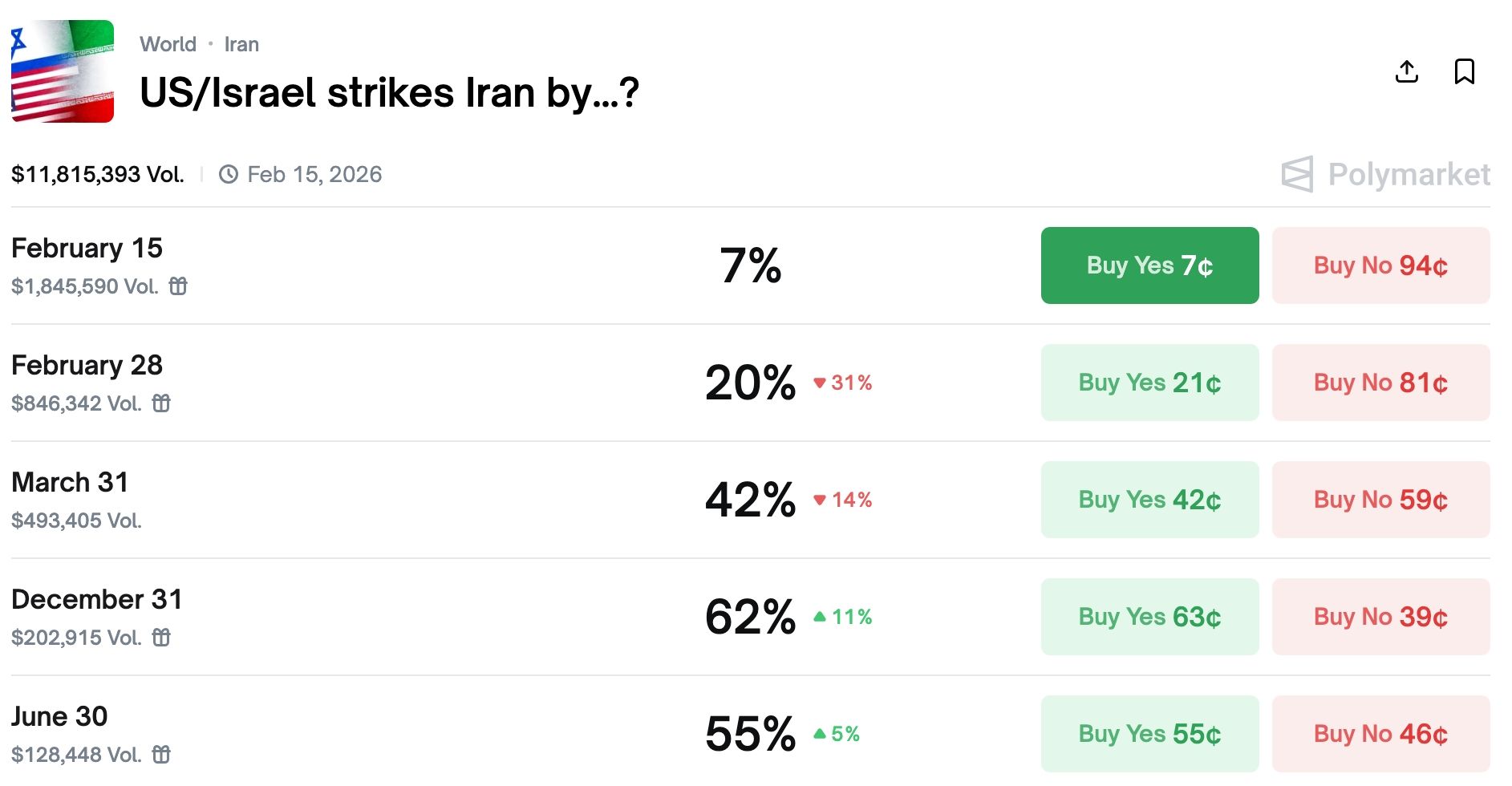The width and height of the screenshot is (1512, 786).
Task: Buy Yes at 21¢ for February 28
Action: (x=1149, y=383)
